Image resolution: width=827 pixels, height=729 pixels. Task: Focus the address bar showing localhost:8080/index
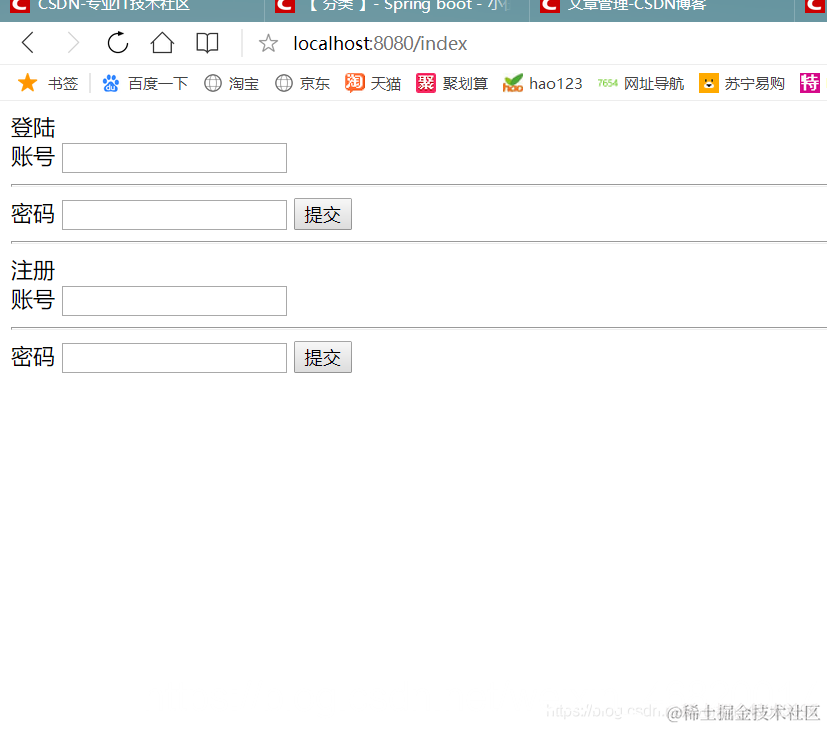point(380,43)
